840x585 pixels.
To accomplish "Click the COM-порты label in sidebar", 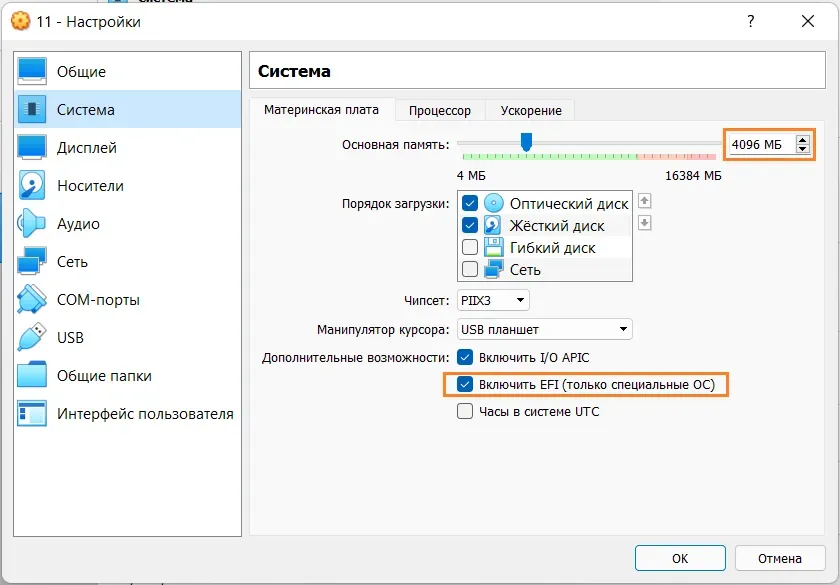I will pyautogui.click(x=99, y=300).
